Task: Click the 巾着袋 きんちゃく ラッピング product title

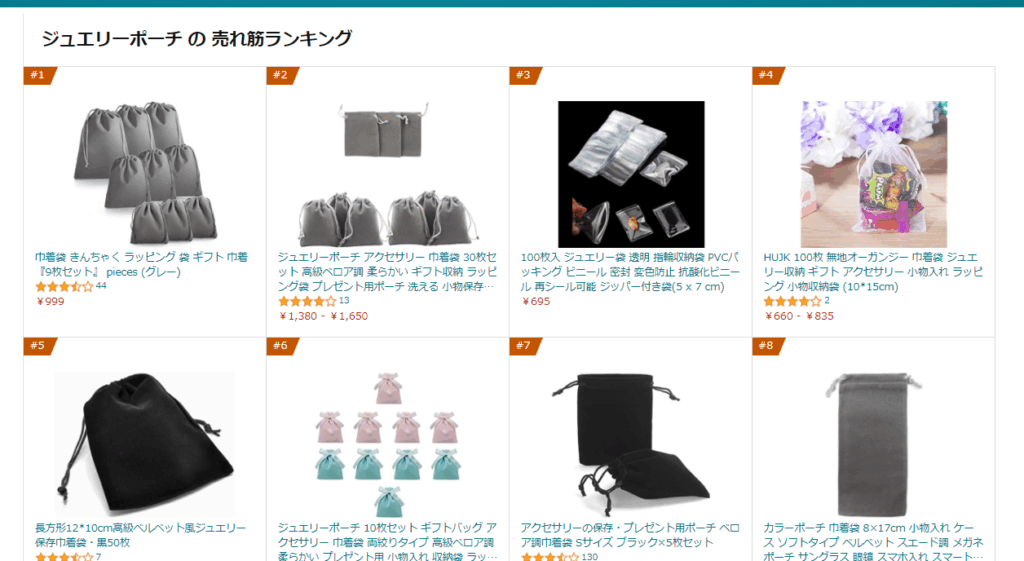Action: coord(141,264)
